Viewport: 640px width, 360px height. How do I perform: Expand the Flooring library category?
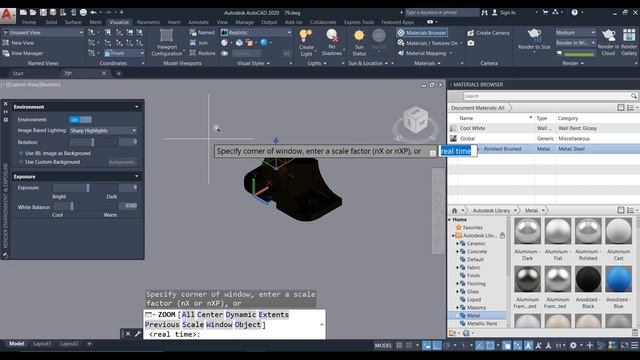coord(457,283)
